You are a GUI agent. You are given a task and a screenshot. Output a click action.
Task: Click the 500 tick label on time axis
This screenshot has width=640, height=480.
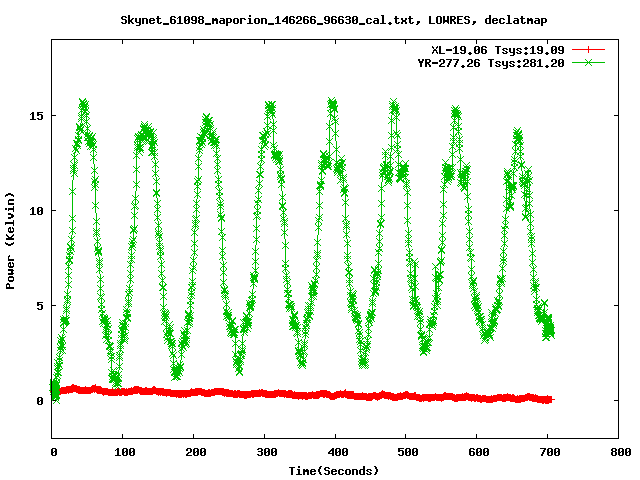(x=406, y=452)
